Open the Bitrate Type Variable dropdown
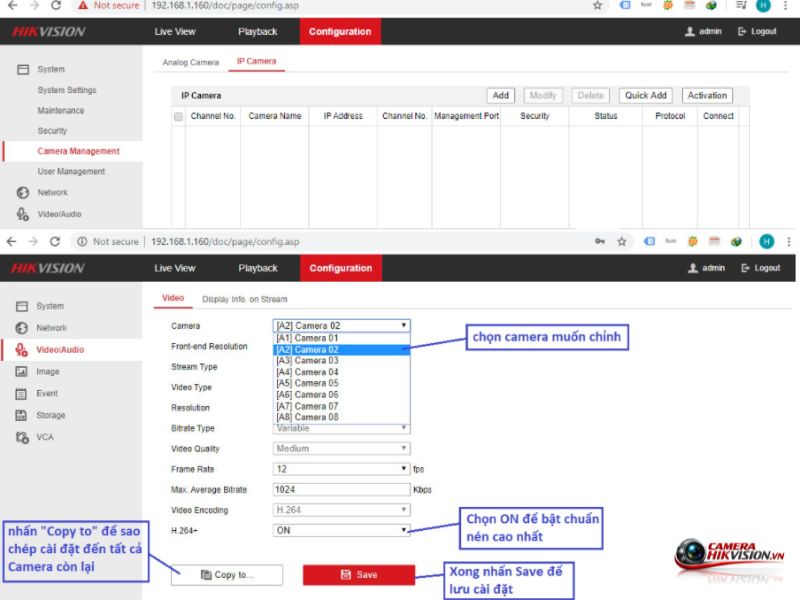This screenshot has width=800, height=600. [x=341, y=429]
